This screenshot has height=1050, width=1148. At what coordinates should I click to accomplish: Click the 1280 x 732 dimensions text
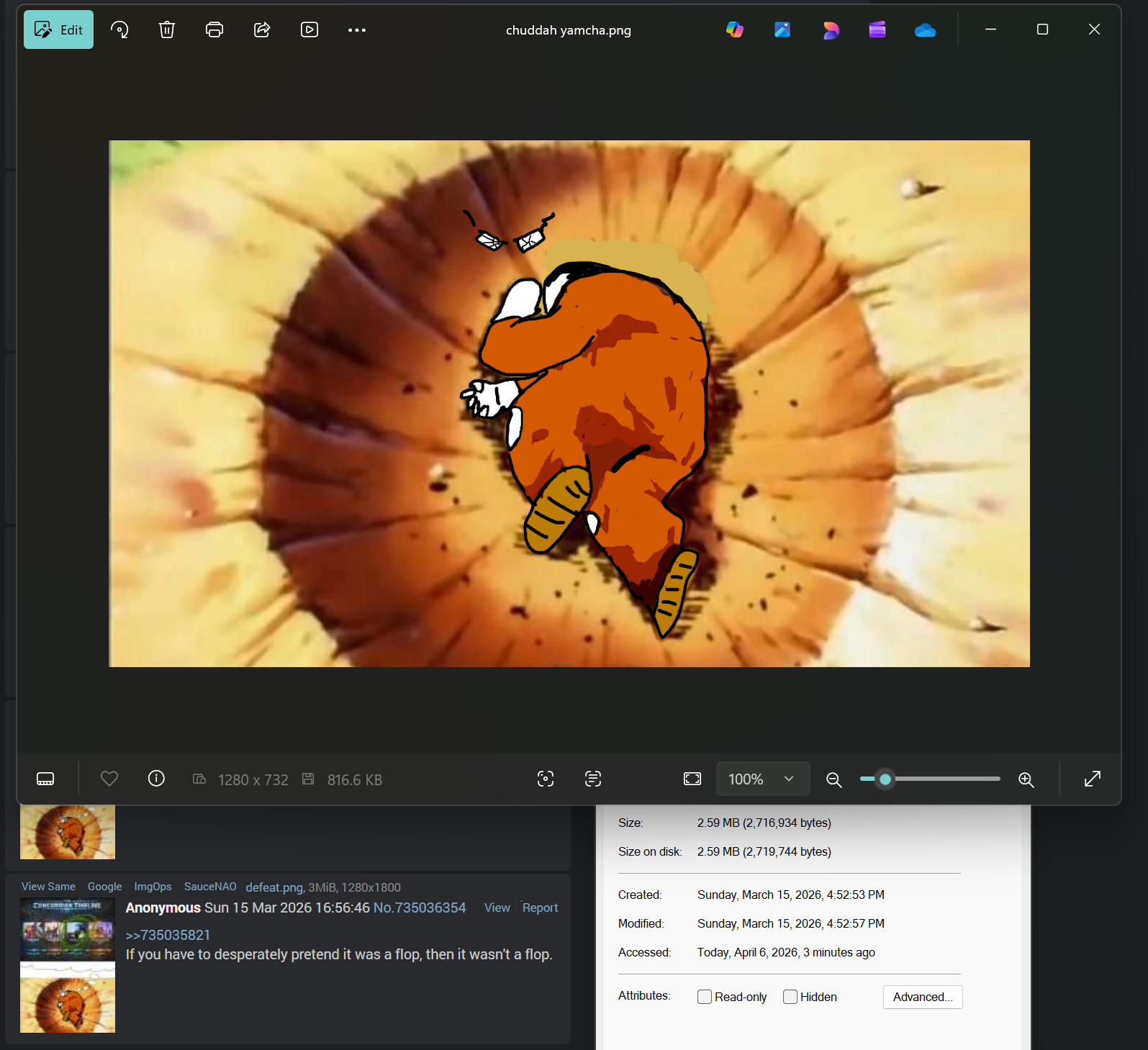[253, 780]
